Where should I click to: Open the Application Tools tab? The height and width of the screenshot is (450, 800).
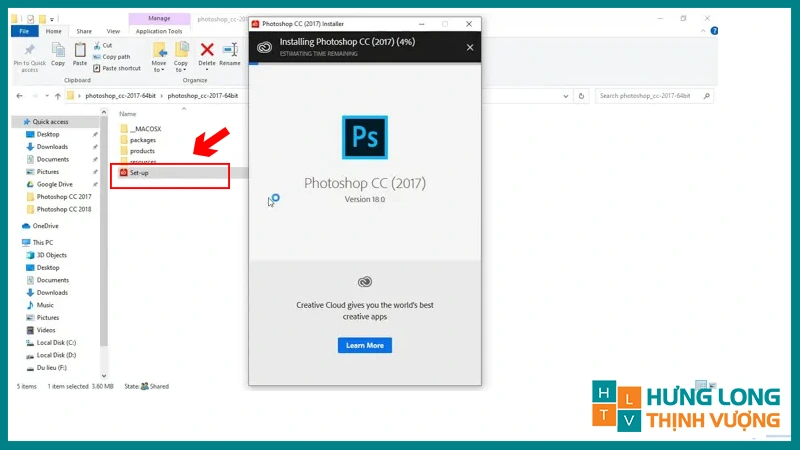click(159, 31)
